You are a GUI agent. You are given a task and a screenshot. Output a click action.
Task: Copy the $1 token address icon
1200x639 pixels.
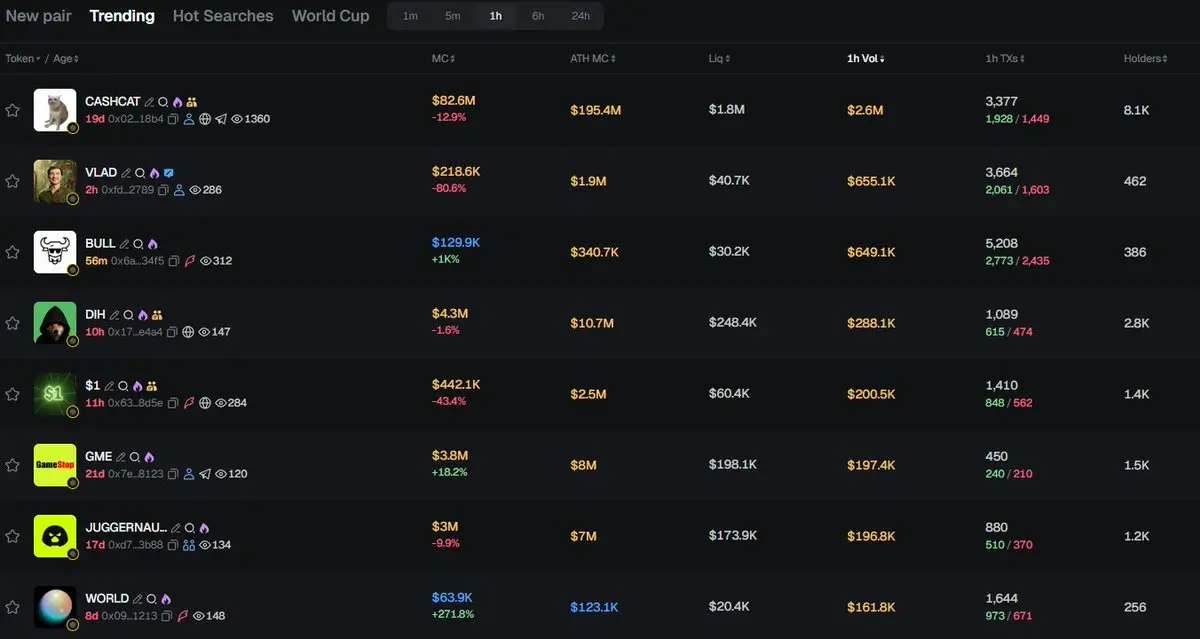173,403
